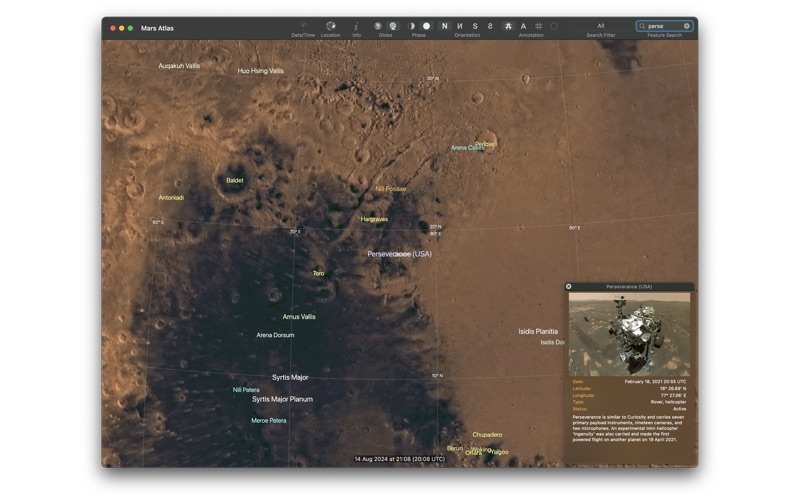Toggle the text label annotation A icon

(x=523, y=26)
